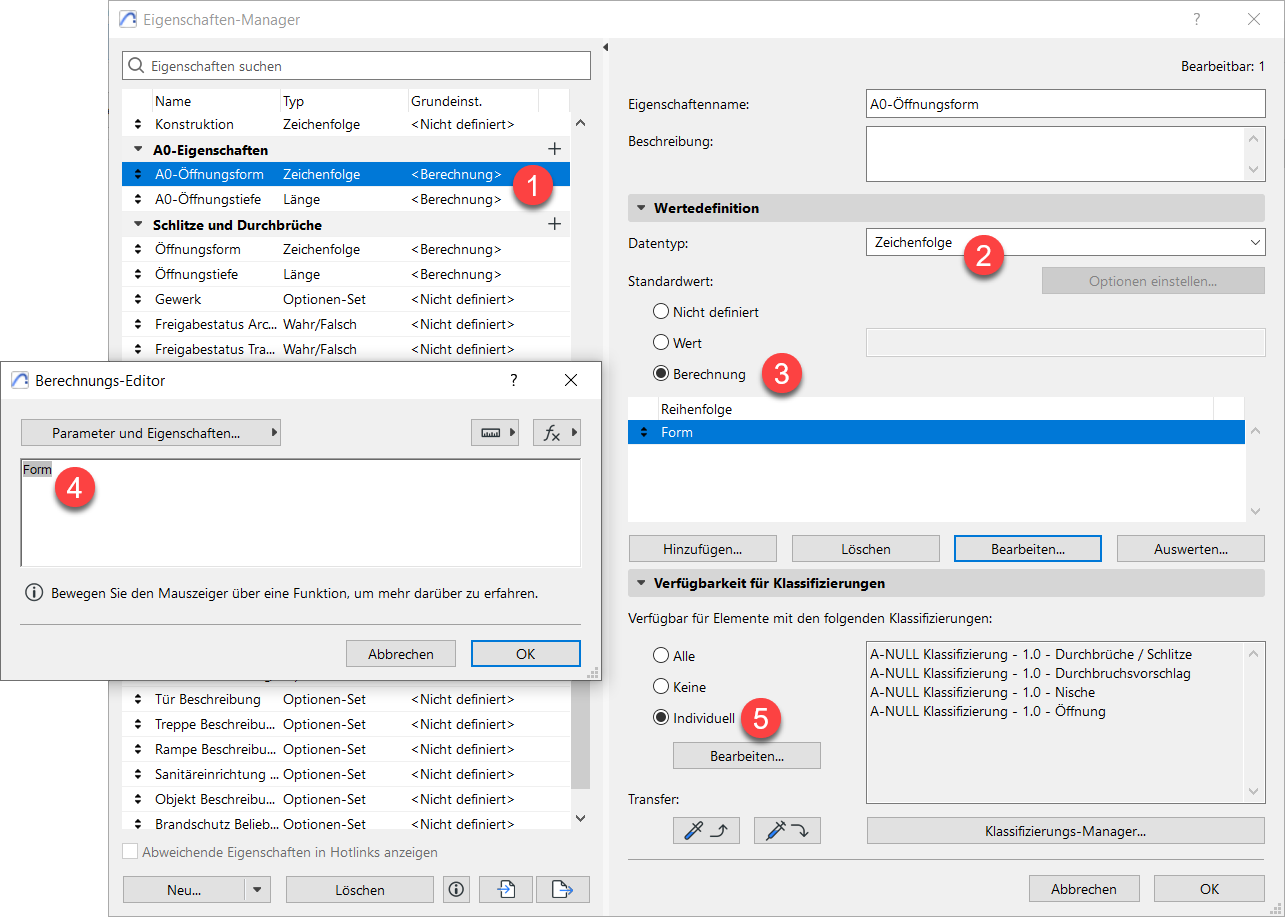Click reorder handle of Form expression row
The width and height of the screenshot is (1285, 917).
coord(644,433)
